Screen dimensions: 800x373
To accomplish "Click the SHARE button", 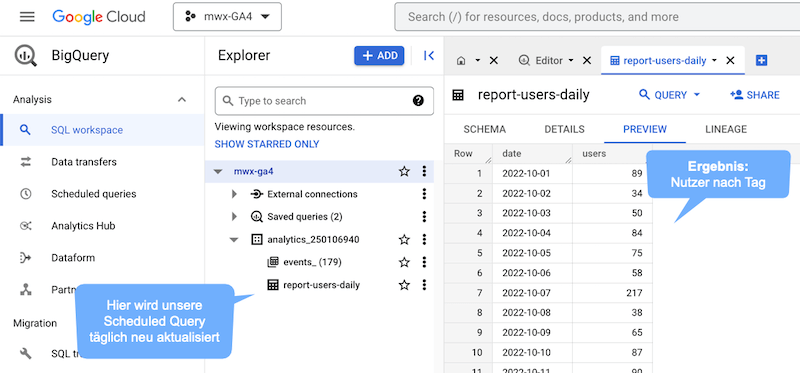I will (755, 95).
